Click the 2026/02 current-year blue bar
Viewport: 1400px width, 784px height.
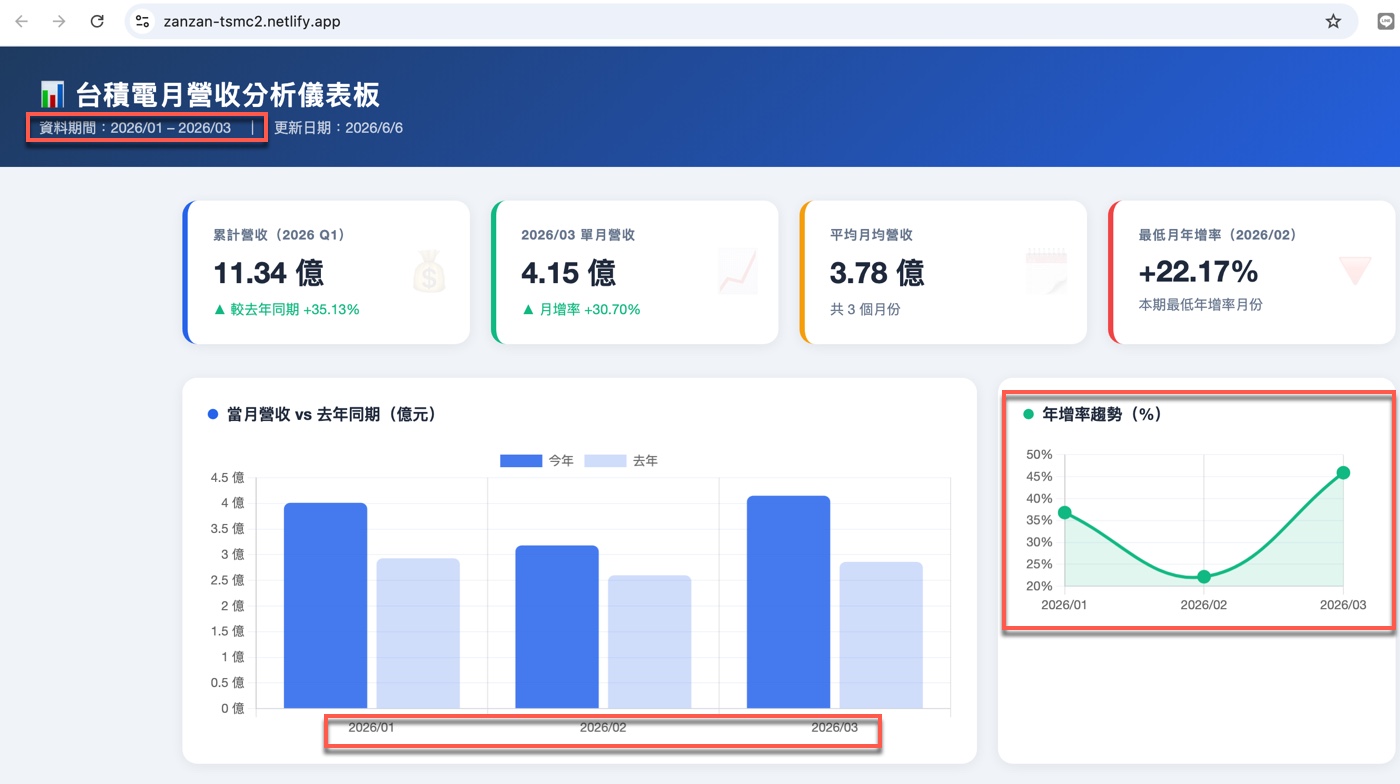click(x=557, y=627)
